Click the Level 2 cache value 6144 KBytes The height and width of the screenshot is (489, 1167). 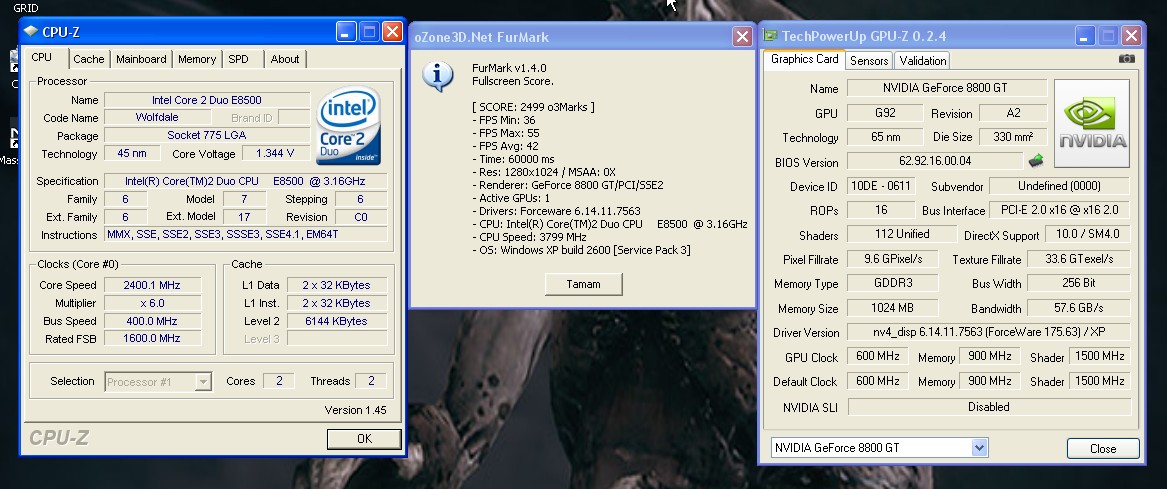[336, 321]
